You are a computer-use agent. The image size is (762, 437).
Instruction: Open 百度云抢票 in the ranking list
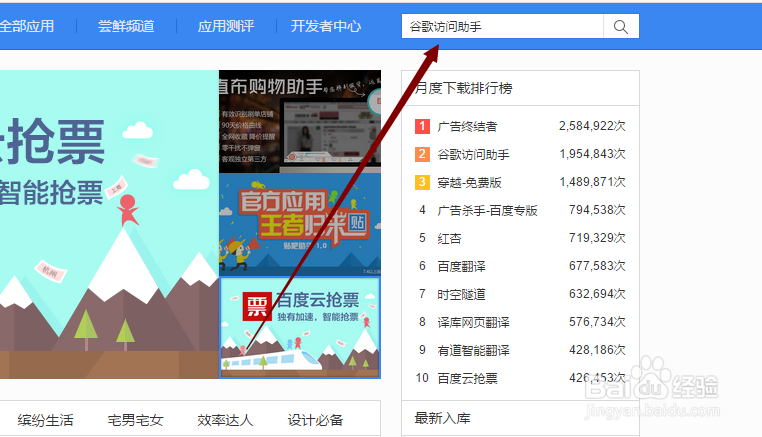pyautogui.click(x=468, y=378)
